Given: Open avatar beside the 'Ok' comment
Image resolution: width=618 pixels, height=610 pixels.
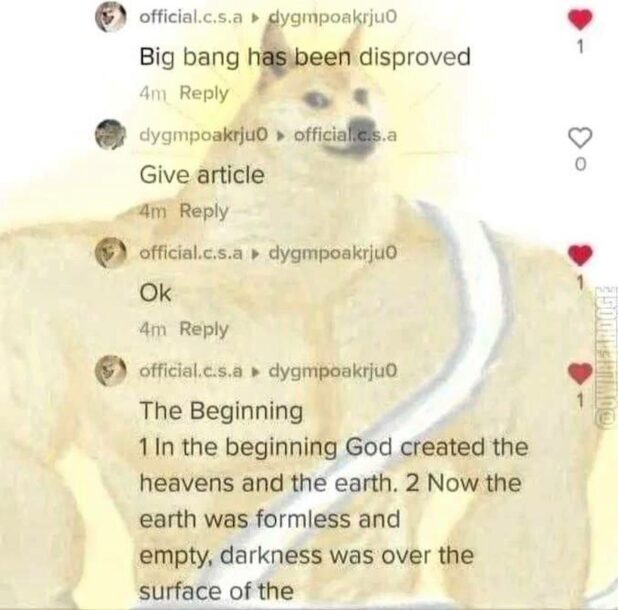Looking at the screenshot, I should pyautogui.click(x=111, y=253).
